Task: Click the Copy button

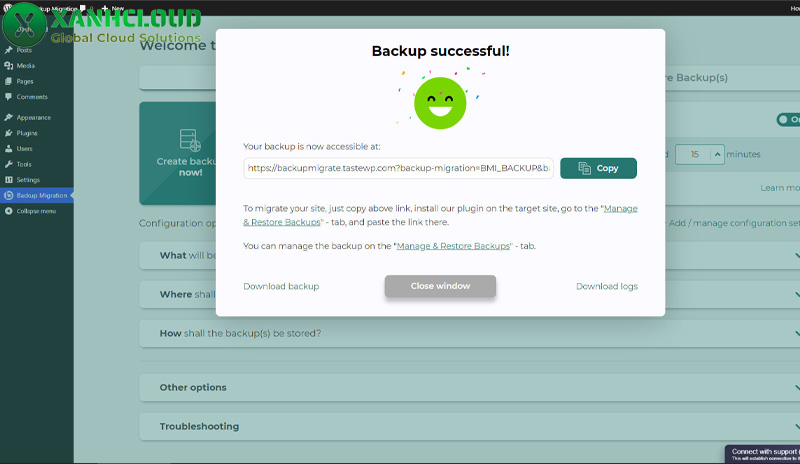Action: click(x=598, y=168)
